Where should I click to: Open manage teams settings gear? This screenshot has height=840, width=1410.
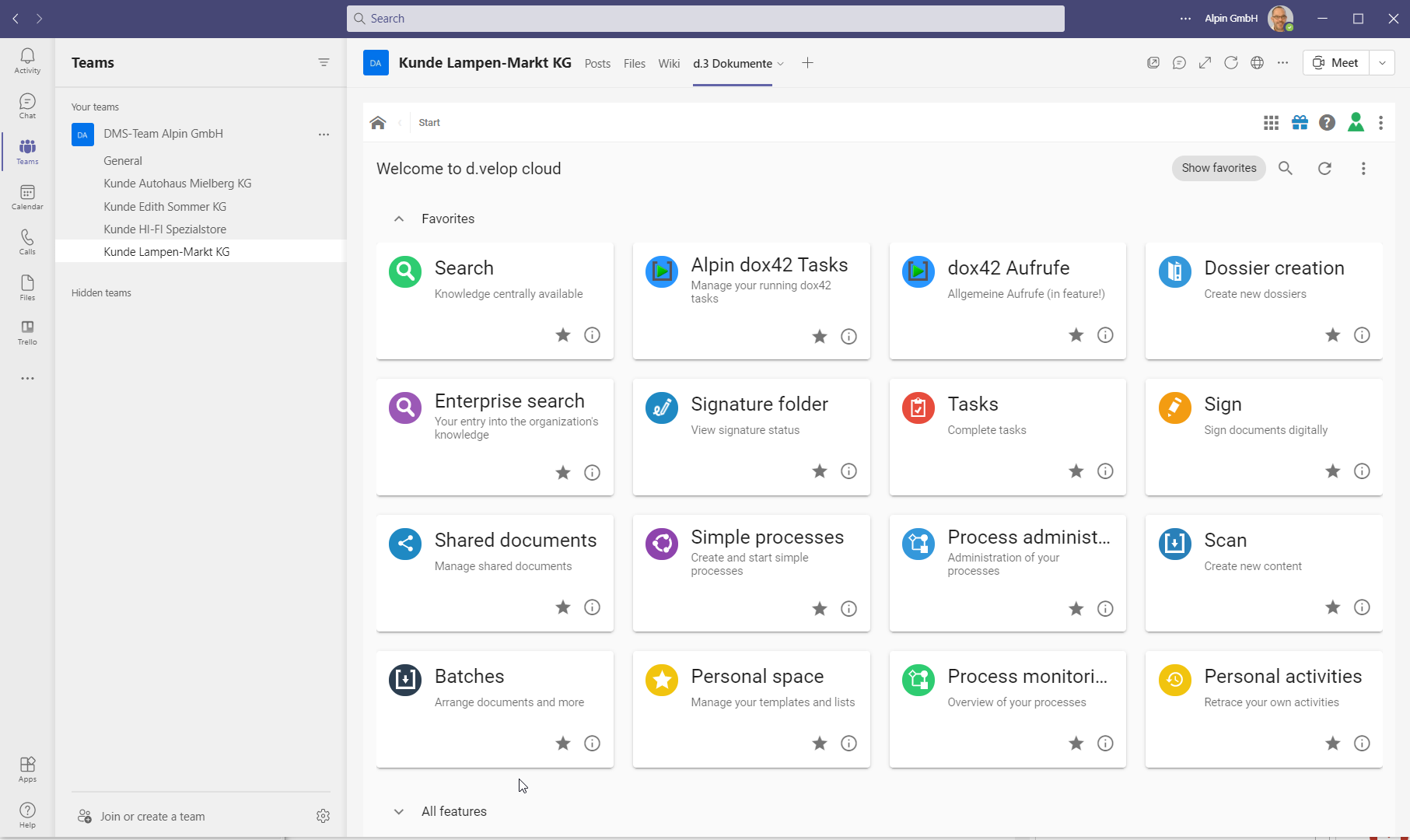324,816
